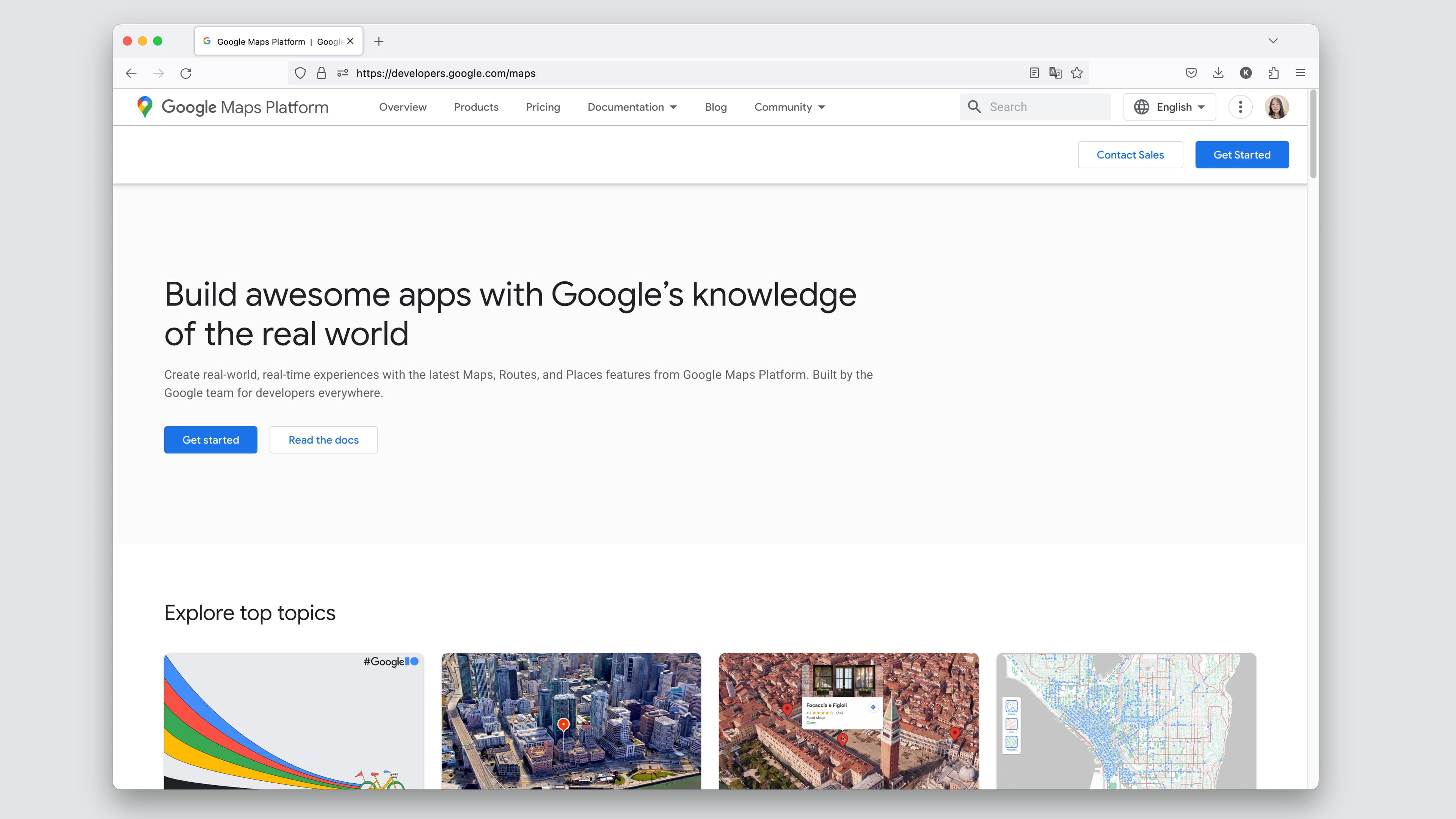Click the K account icon in toolbar
This screenshot has height=819, width=1456.
click(x=1246, y=73)
